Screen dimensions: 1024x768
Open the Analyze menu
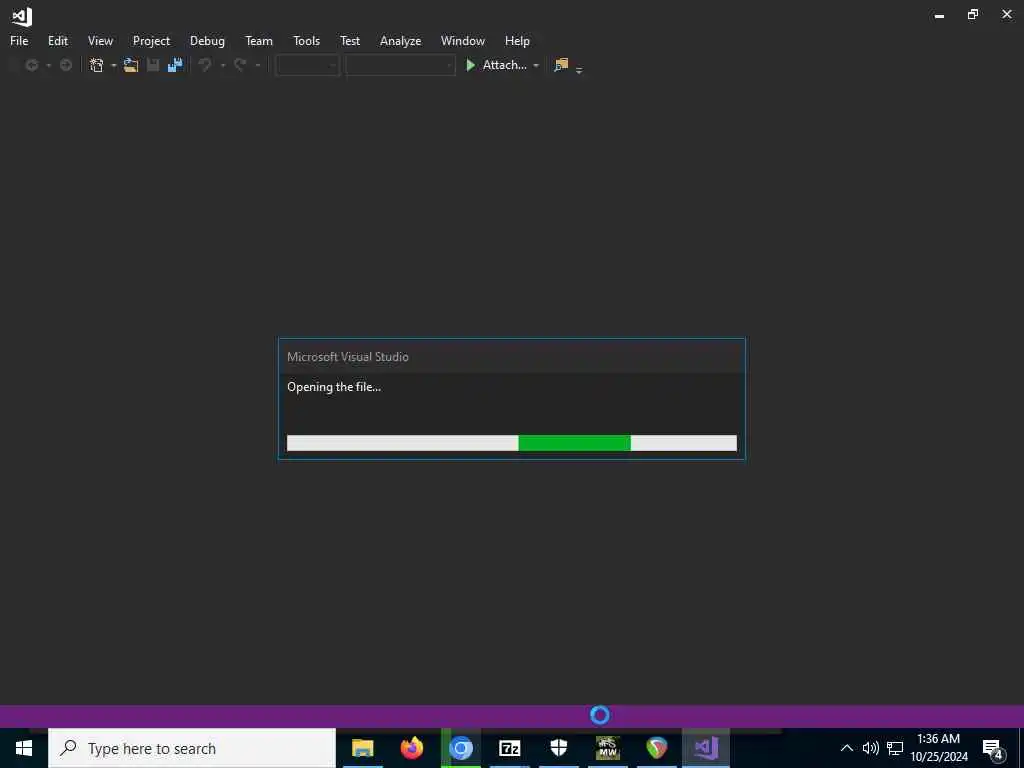point(400,40)
